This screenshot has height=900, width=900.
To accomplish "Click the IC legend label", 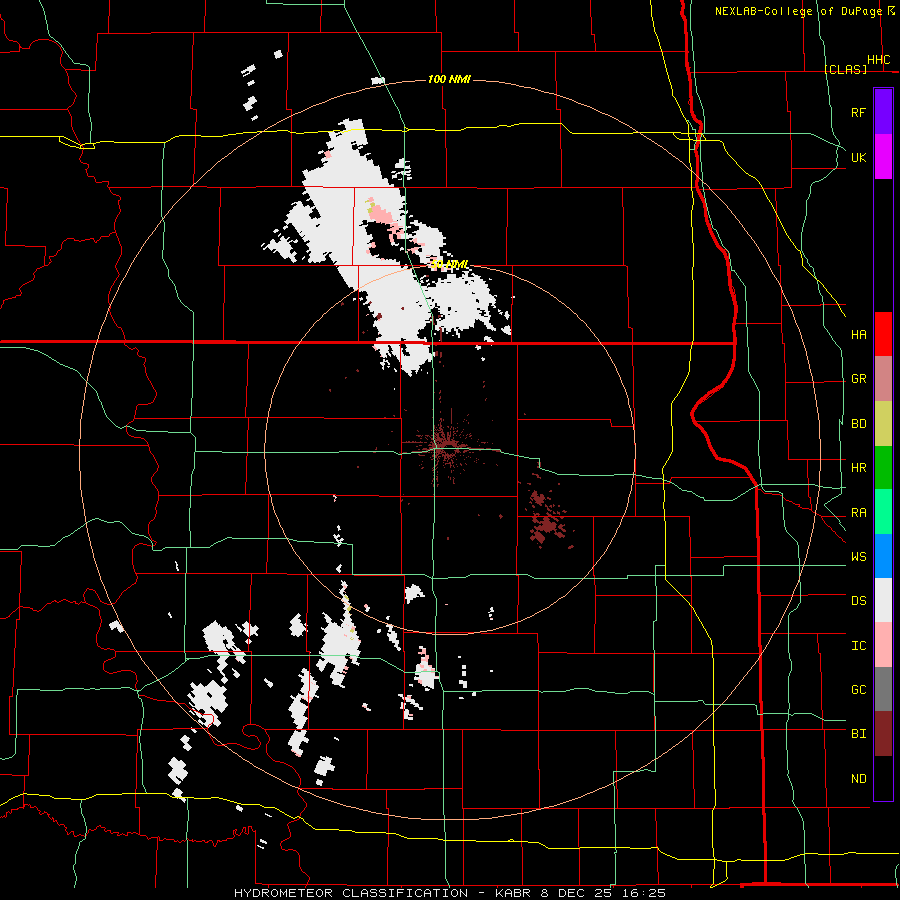I will coord(858,646).
